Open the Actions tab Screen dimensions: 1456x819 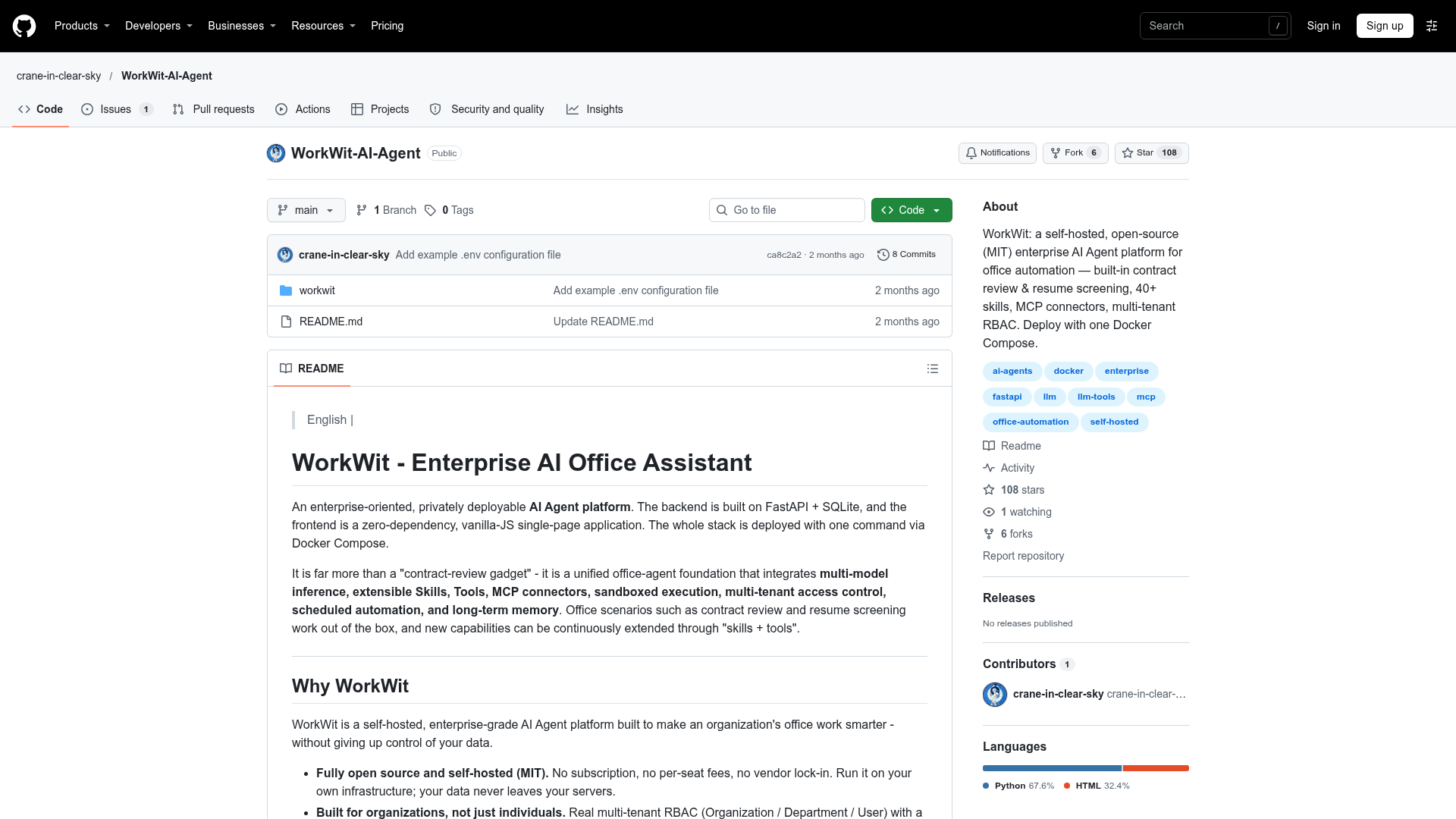pyautogui.click(x=303, y=109)
